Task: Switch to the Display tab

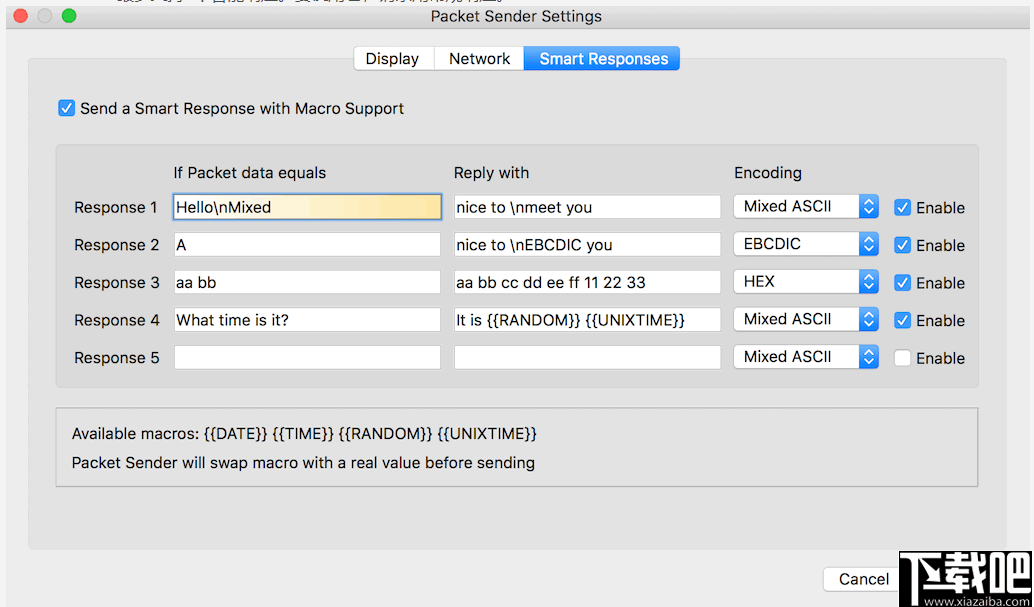Action: (x=393, y=58)
